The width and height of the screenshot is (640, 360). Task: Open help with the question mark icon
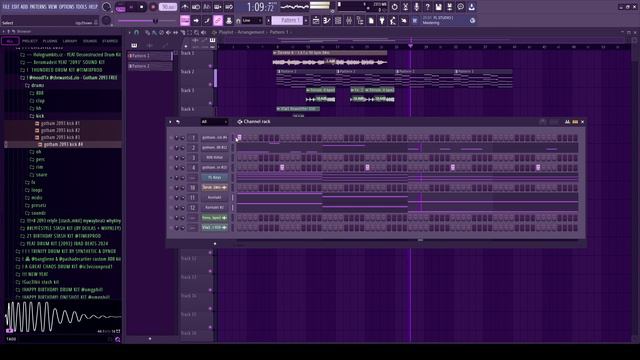pyautogui.click(x=427, y=7)
